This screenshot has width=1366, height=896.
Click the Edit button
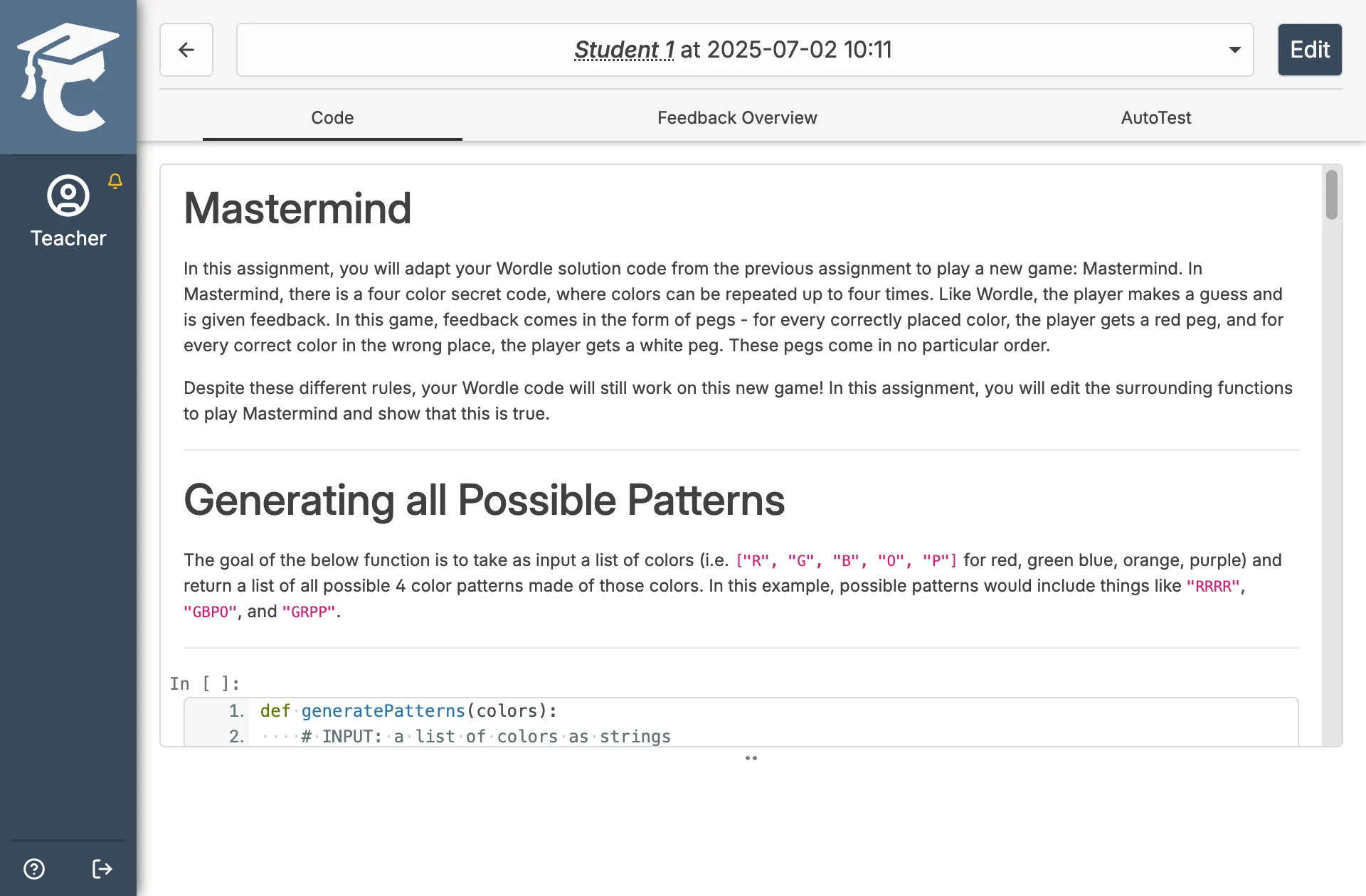click(x=1310, y=50)
